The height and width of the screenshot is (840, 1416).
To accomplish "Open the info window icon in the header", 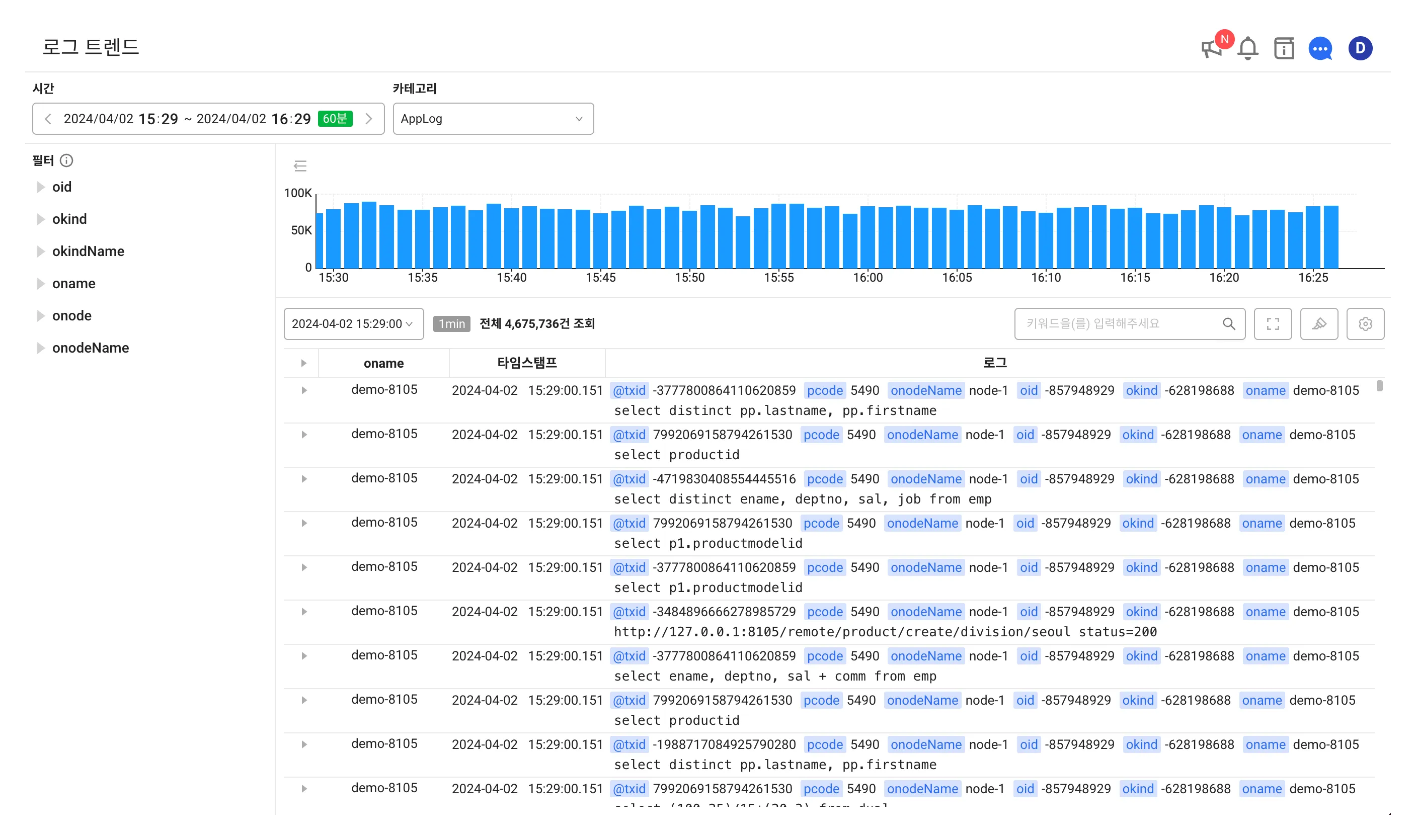I will [1284, 49].
